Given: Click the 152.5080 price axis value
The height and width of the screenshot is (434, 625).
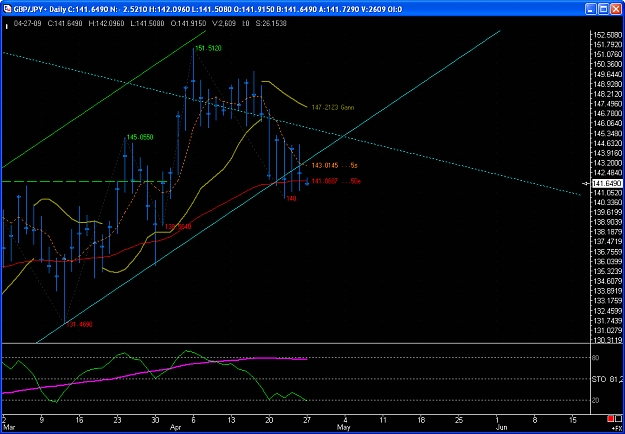Looking at the screenshot, I should click(x=608, y=35).
